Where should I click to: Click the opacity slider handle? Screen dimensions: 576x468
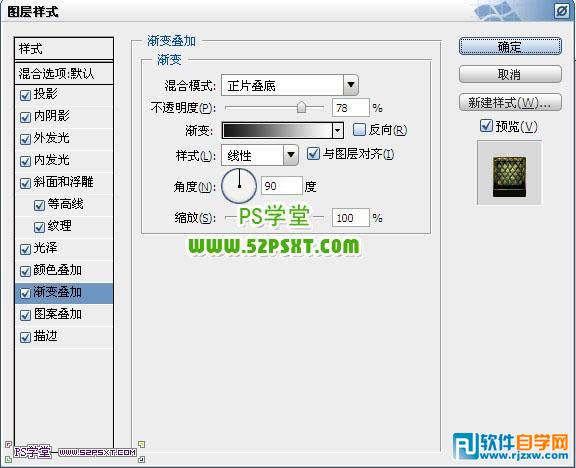tap(301, 107)
